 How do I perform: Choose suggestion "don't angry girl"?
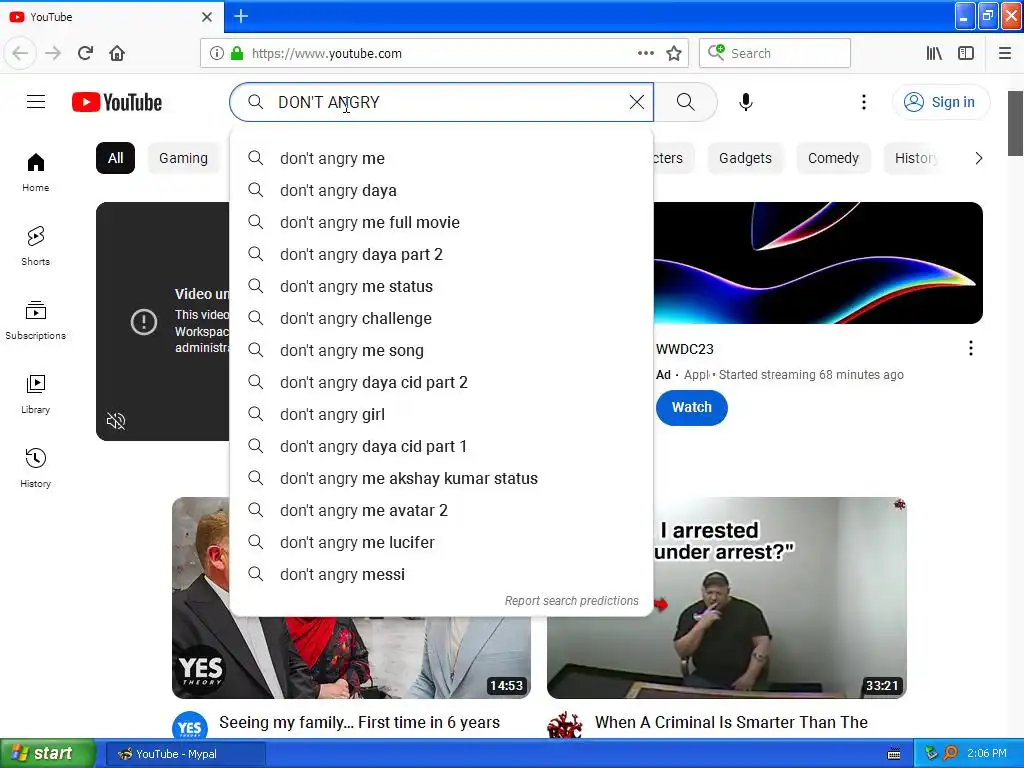click(x=441, y=414)
